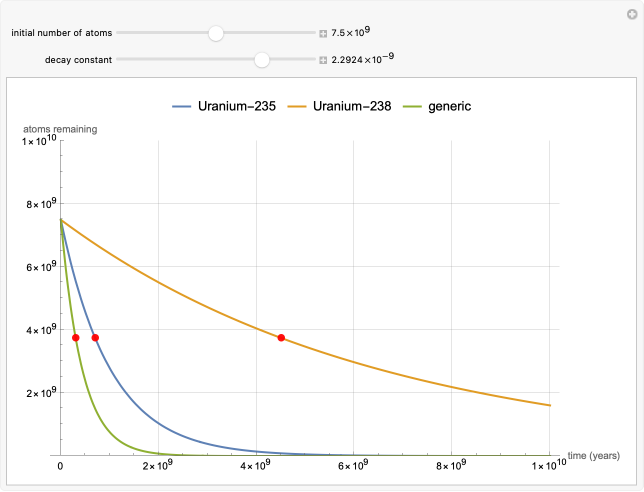This screenshot has width=644, height=492.
Task: Click the Uranium-235 legend entry
Action: pyautogui.click(x=224, y=106)
